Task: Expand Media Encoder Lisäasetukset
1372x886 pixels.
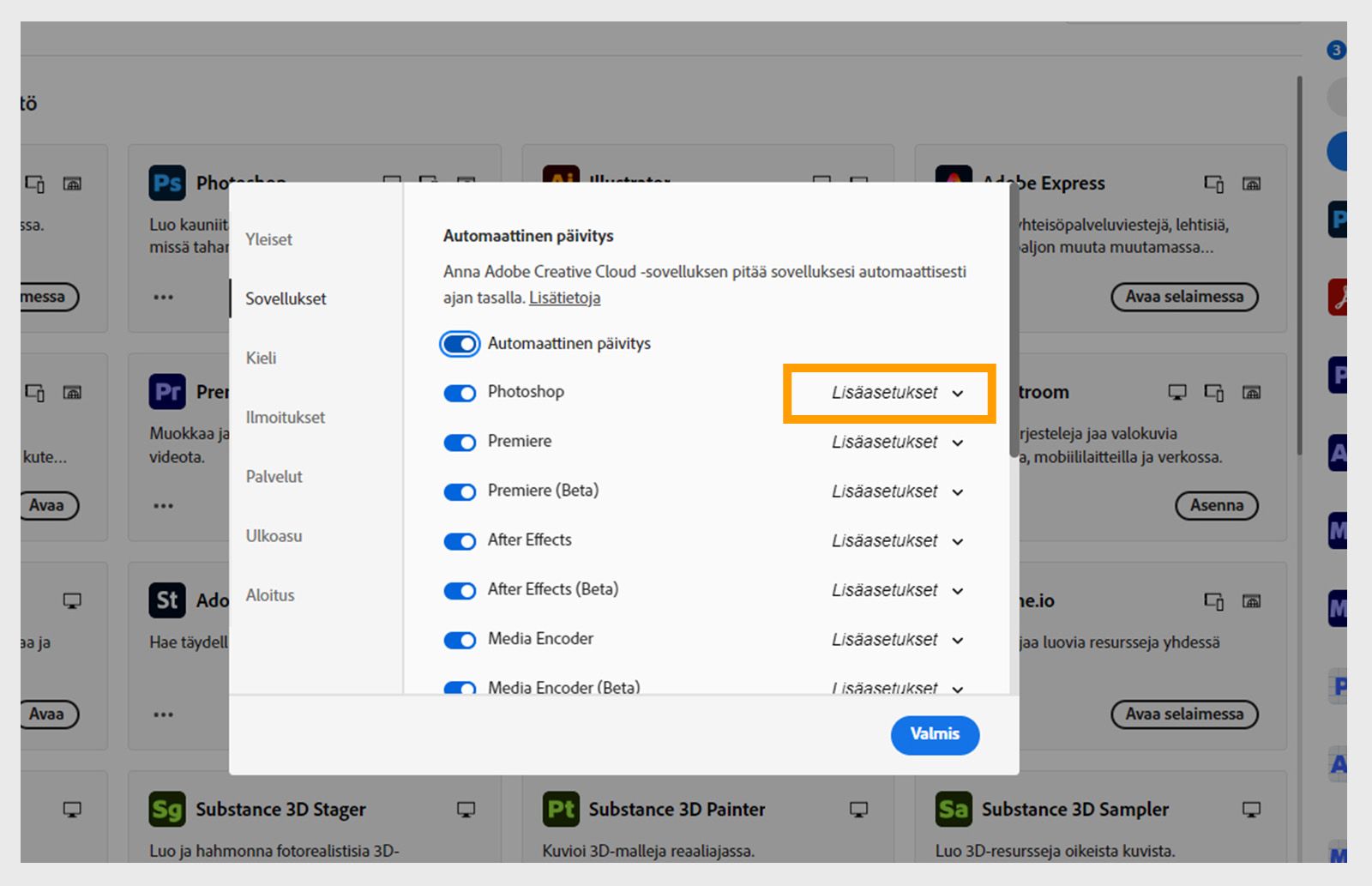Action: coord(898,640)
